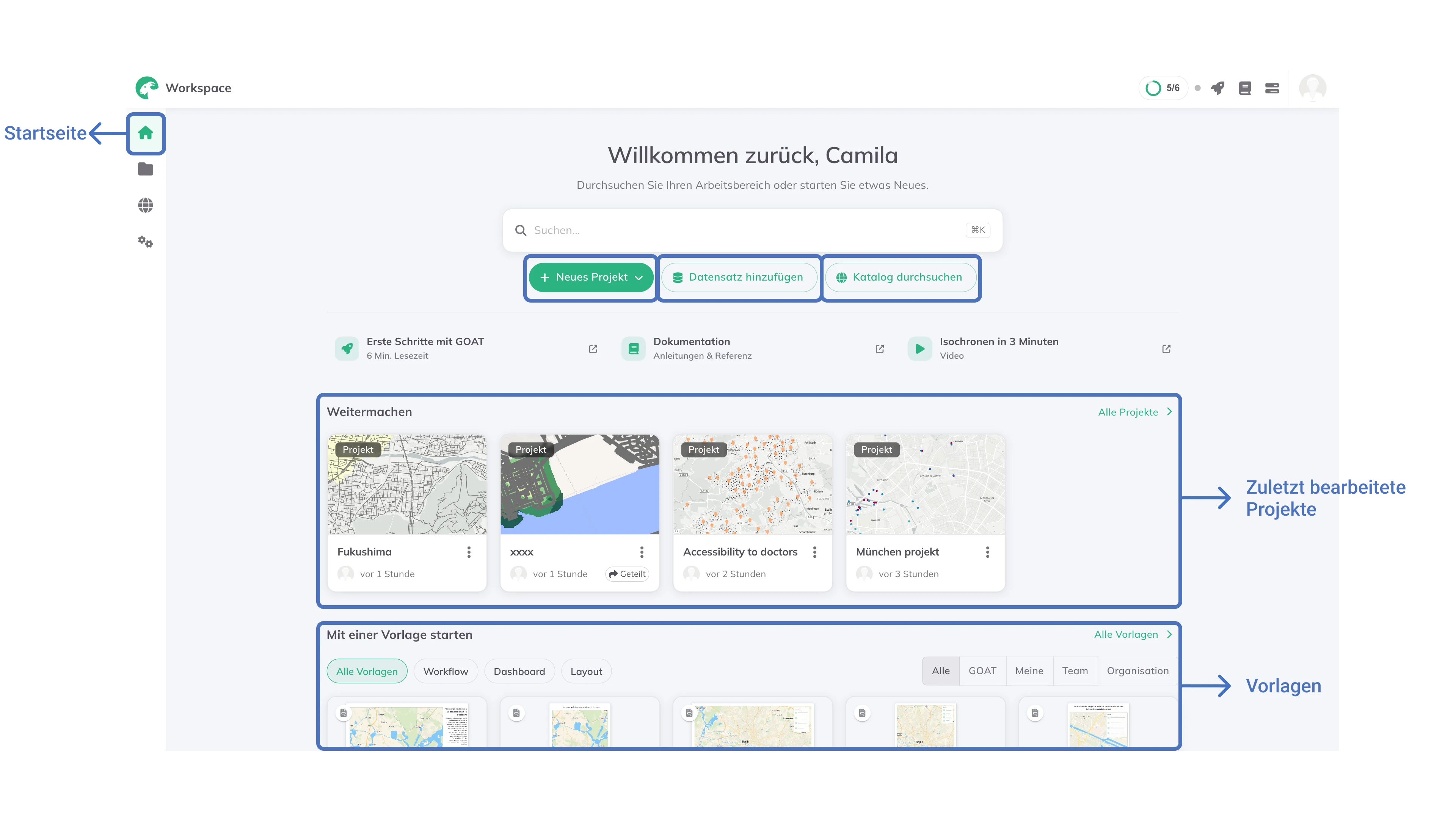Open three-dot menu of Fukushima project
This screenshot has width=1456, height=819.
pos(469,552)
